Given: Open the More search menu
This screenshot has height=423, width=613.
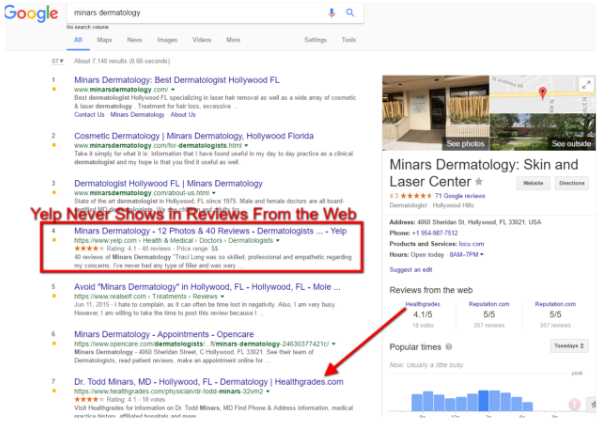Looking at the screenshot, I should tap(233, 40).
